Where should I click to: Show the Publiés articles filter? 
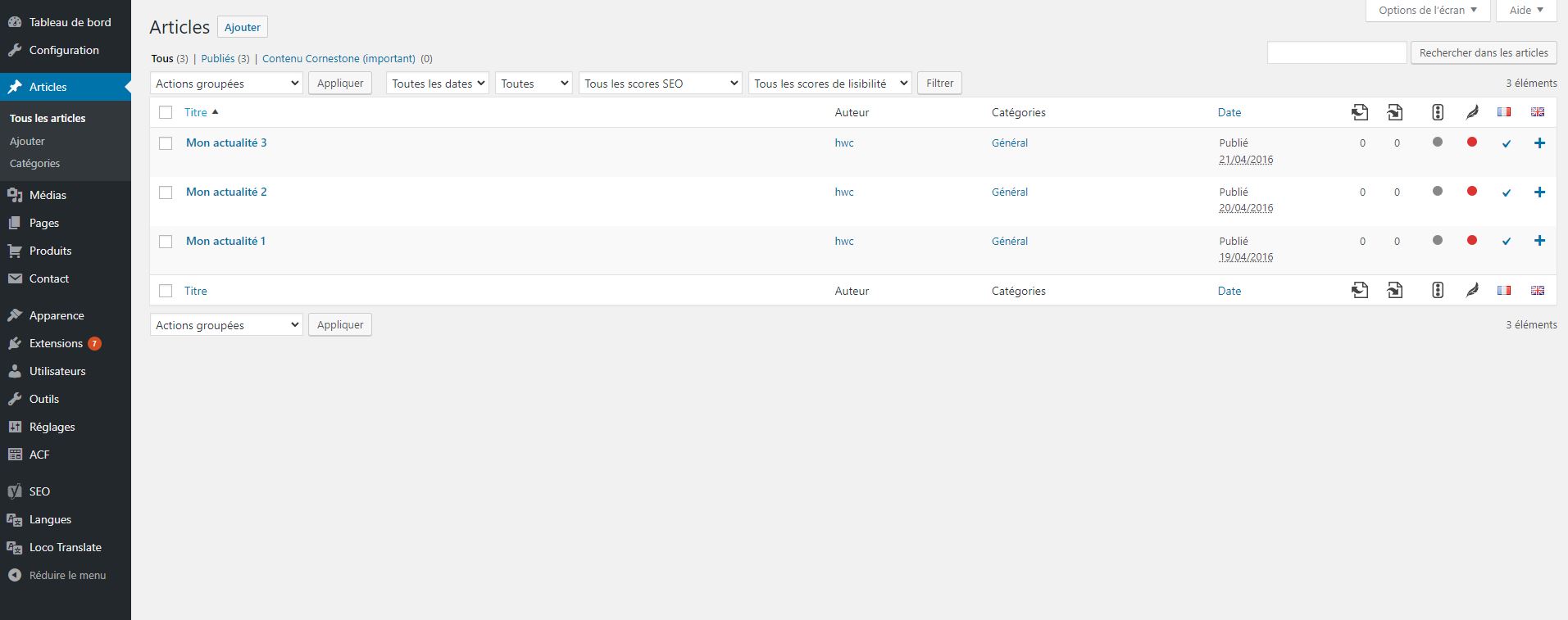(x=218, y=58)
